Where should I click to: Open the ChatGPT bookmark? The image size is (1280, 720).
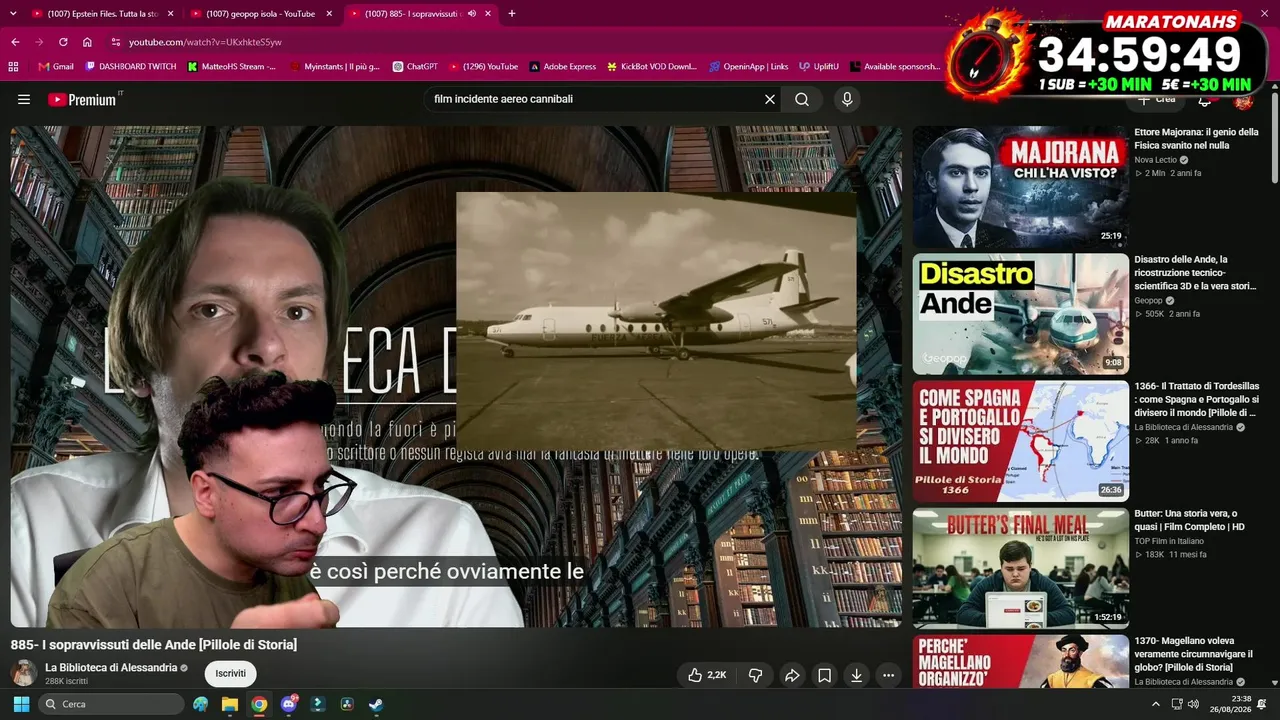[415, 67]
